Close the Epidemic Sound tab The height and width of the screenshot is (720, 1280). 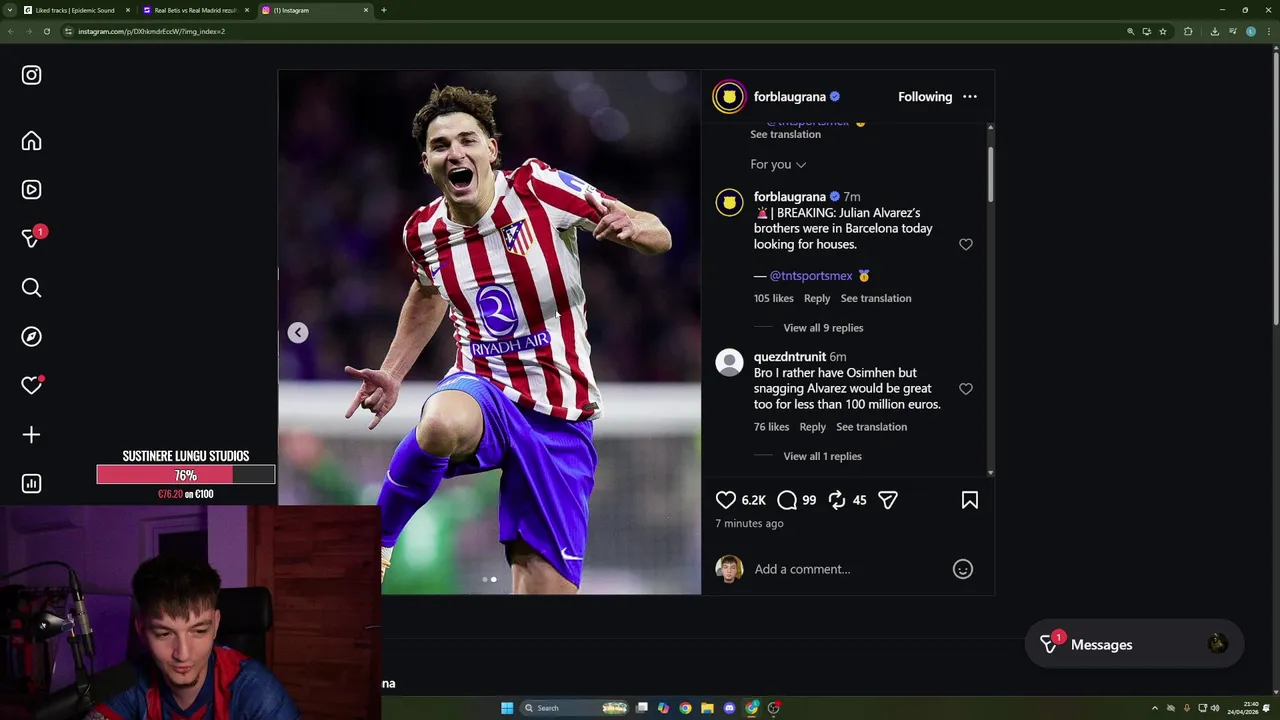(x=127, y=10)
